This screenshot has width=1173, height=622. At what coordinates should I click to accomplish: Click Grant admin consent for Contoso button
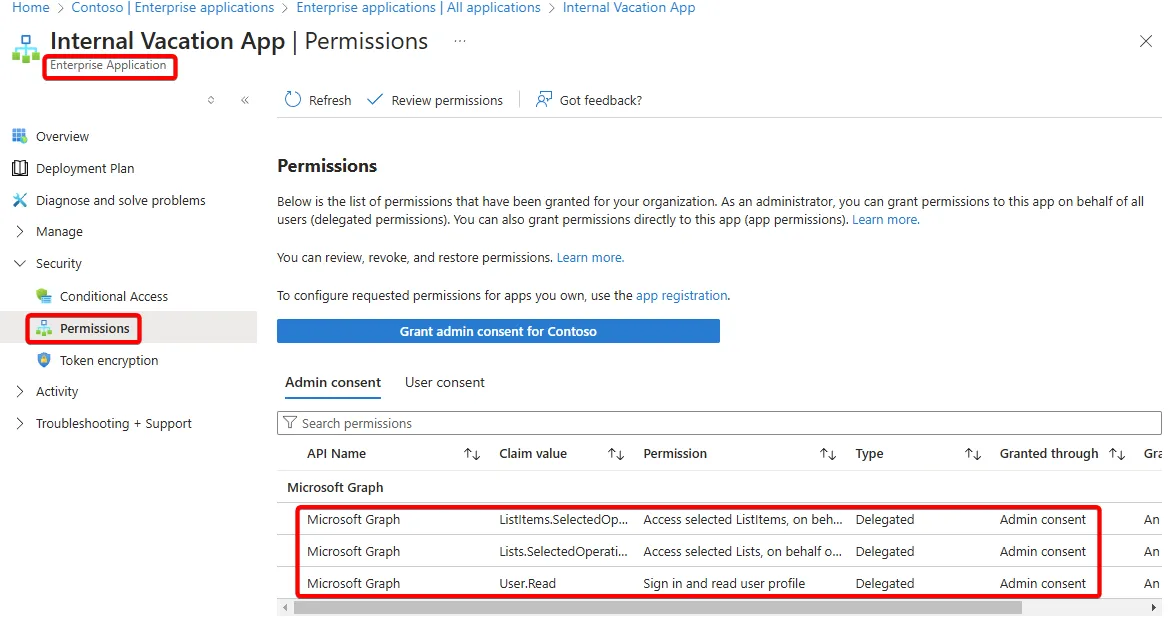click(x=498, y=331)
